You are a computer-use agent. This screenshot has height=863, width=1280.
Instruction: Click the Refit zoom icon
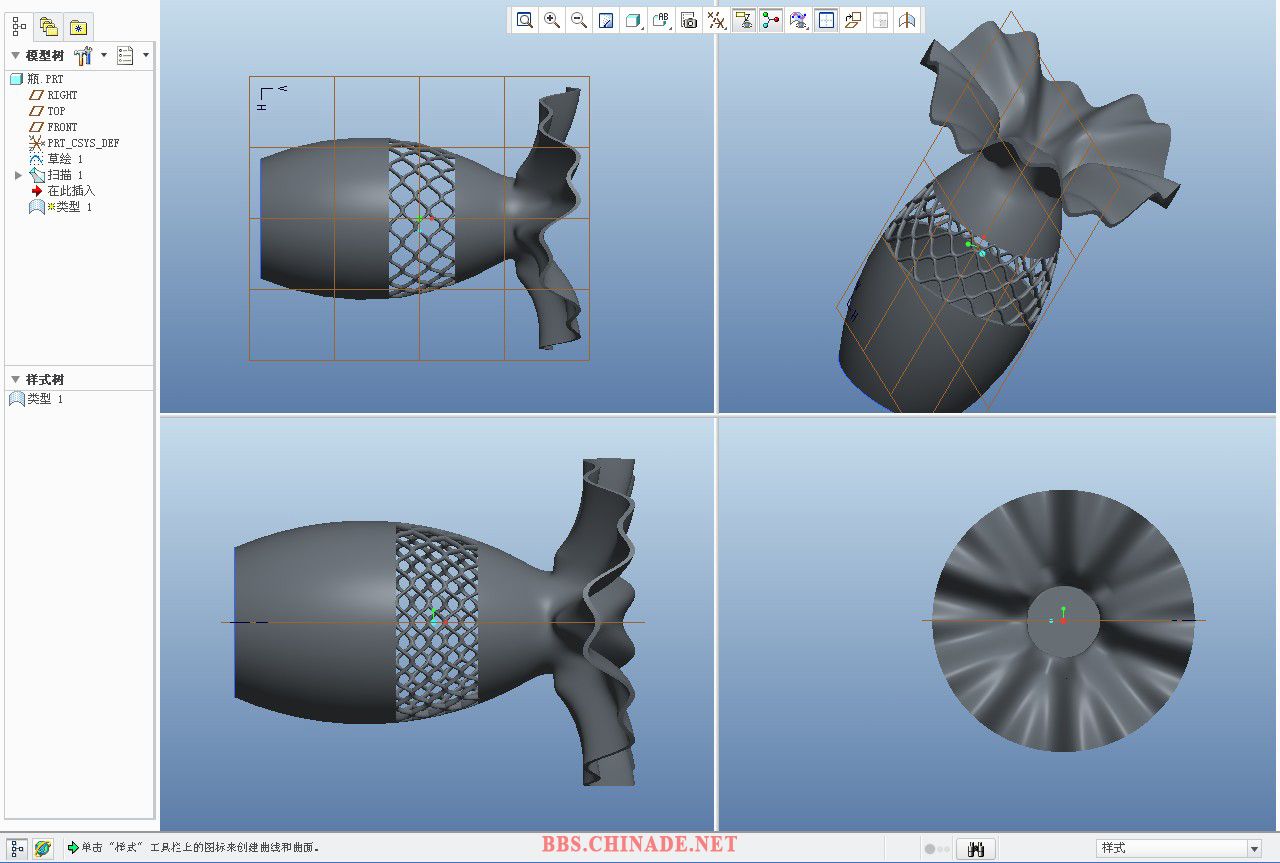pyautogui.click(x=524, y=20)
